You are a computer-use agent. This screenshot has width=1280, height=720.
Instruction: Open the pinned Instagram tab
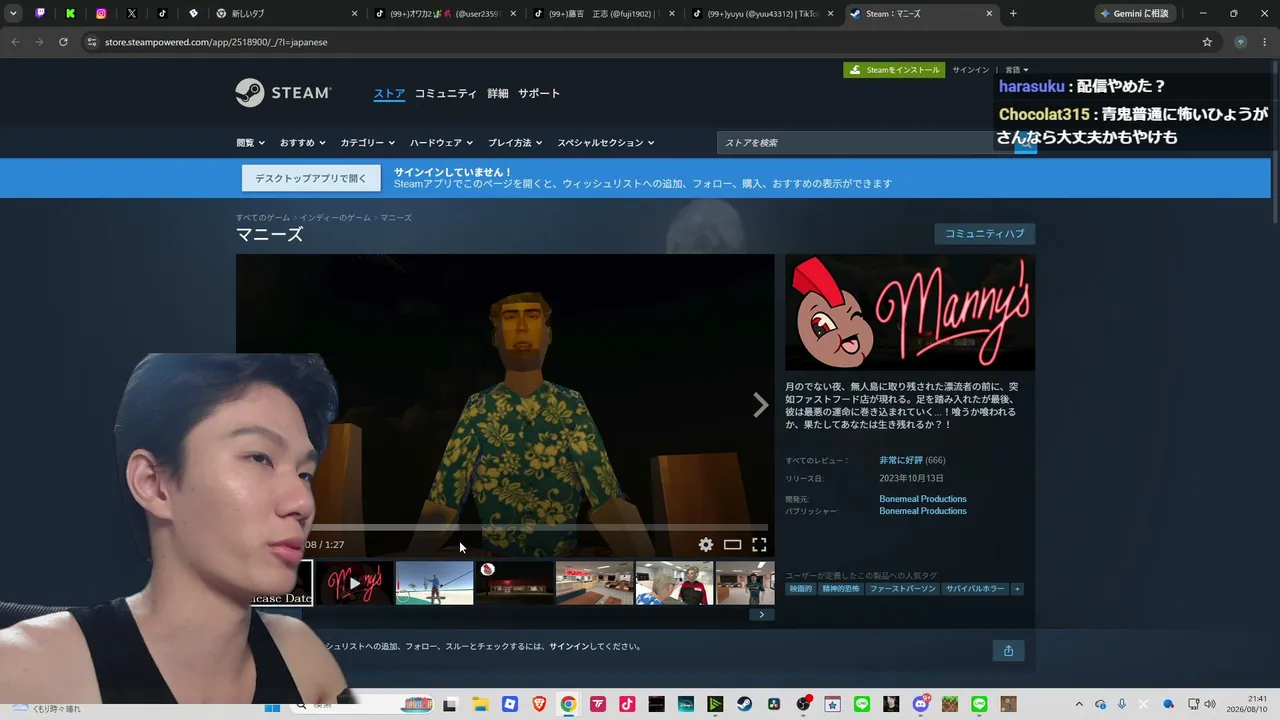pos(101,14)
